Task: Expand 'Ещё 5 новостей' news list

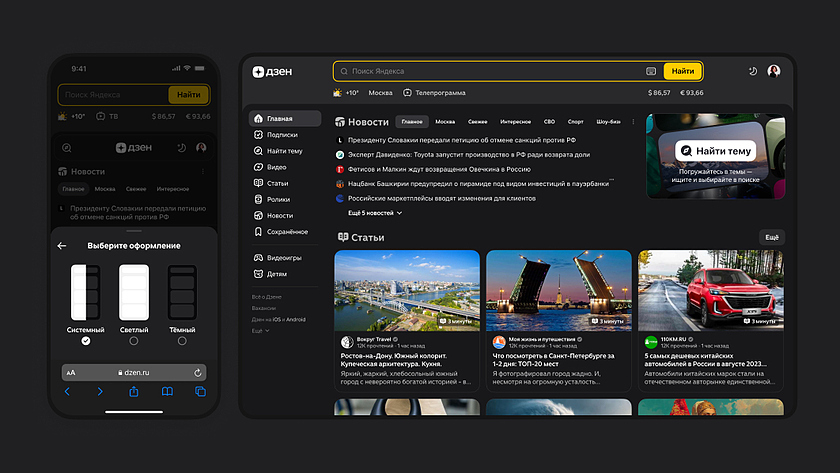Action: coord(375,213)
